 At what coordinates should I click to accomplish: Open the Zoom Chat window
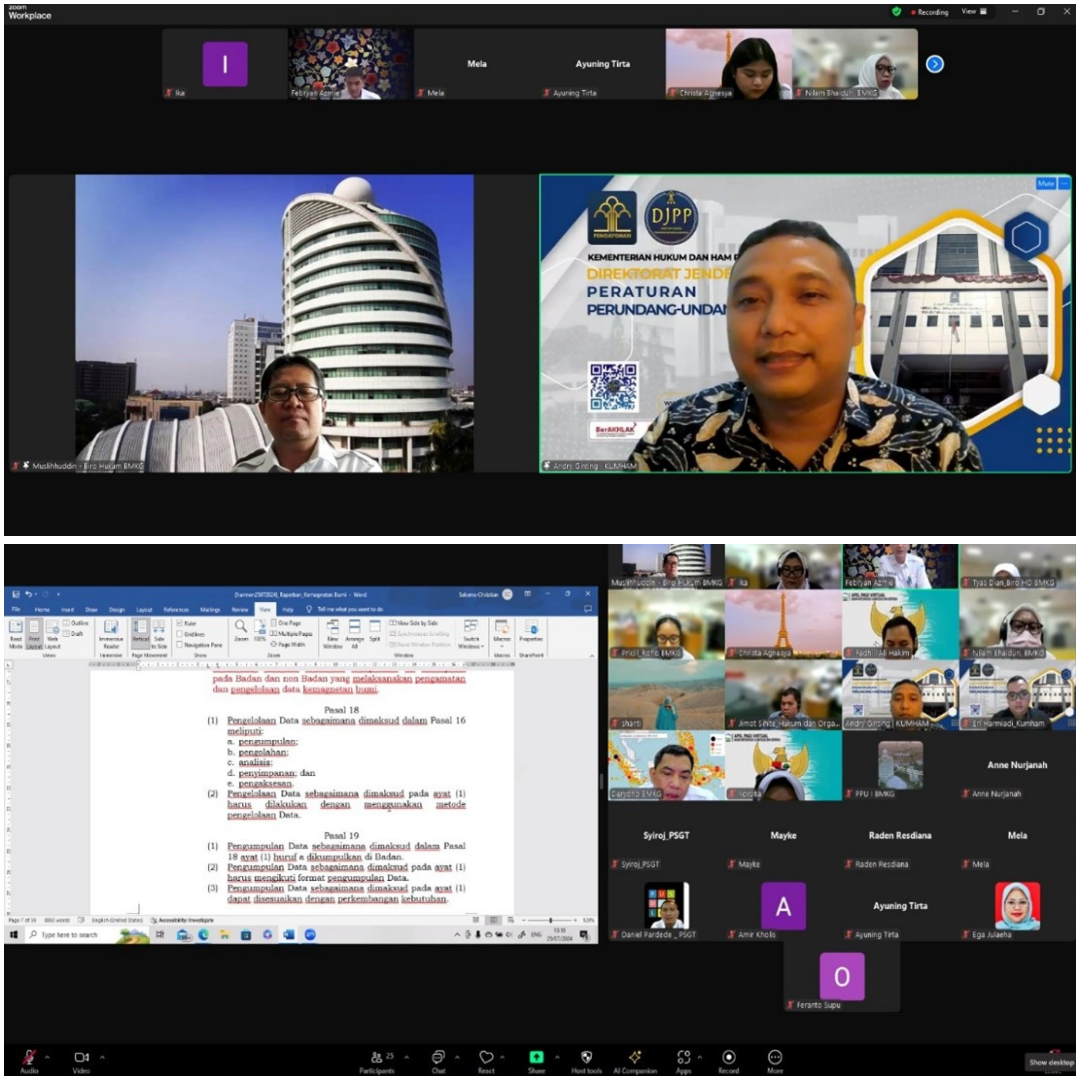click(x=437, y=1057)
